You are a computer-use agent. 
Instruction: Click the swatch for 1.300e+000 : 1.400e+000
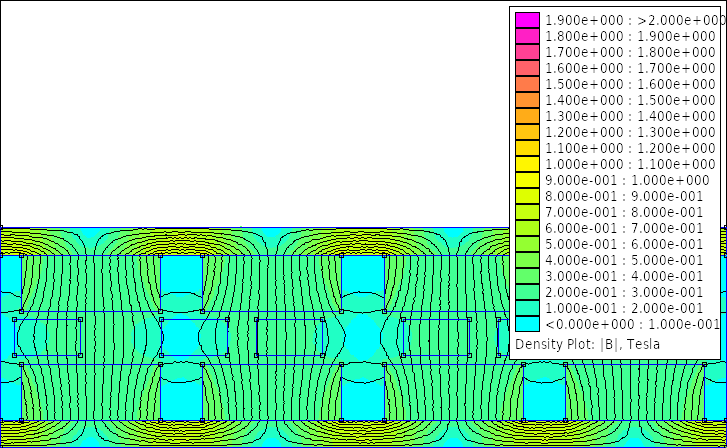click(527, 116)
